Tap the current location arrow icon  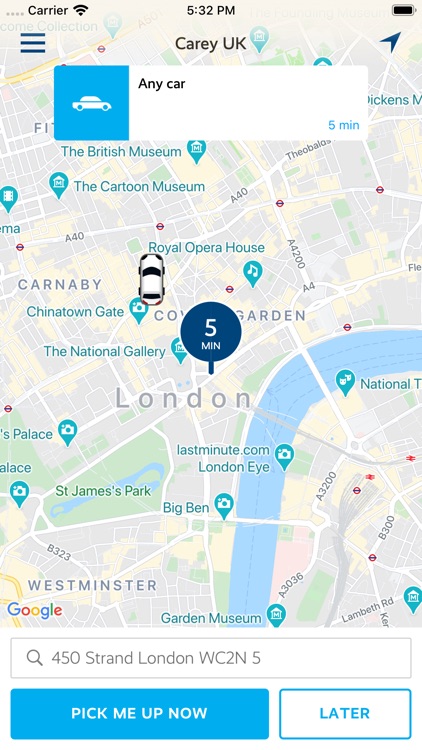coord(390,42)
